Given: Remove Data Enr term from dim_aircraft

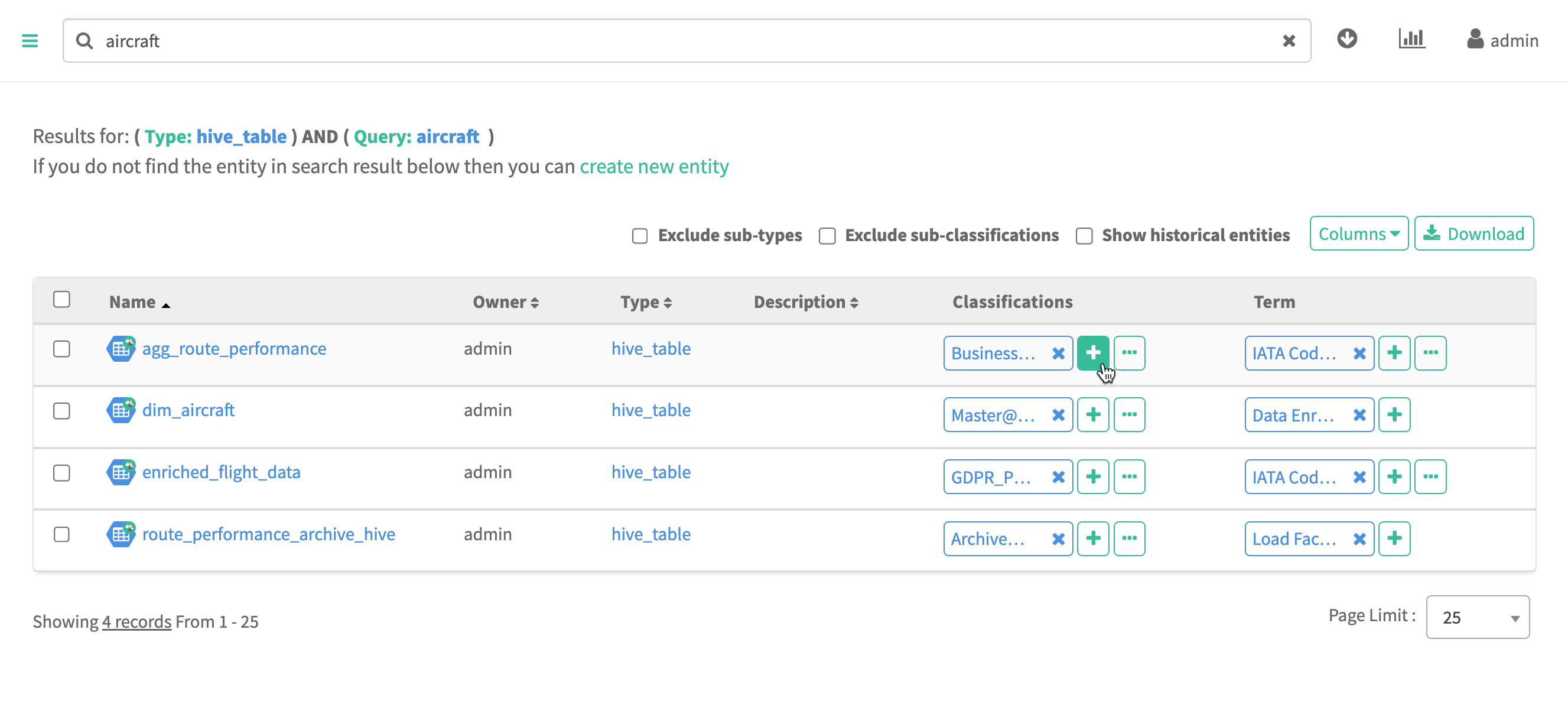Looking at the screenshot, I should pyautogui.click(x=1359, y=415).
